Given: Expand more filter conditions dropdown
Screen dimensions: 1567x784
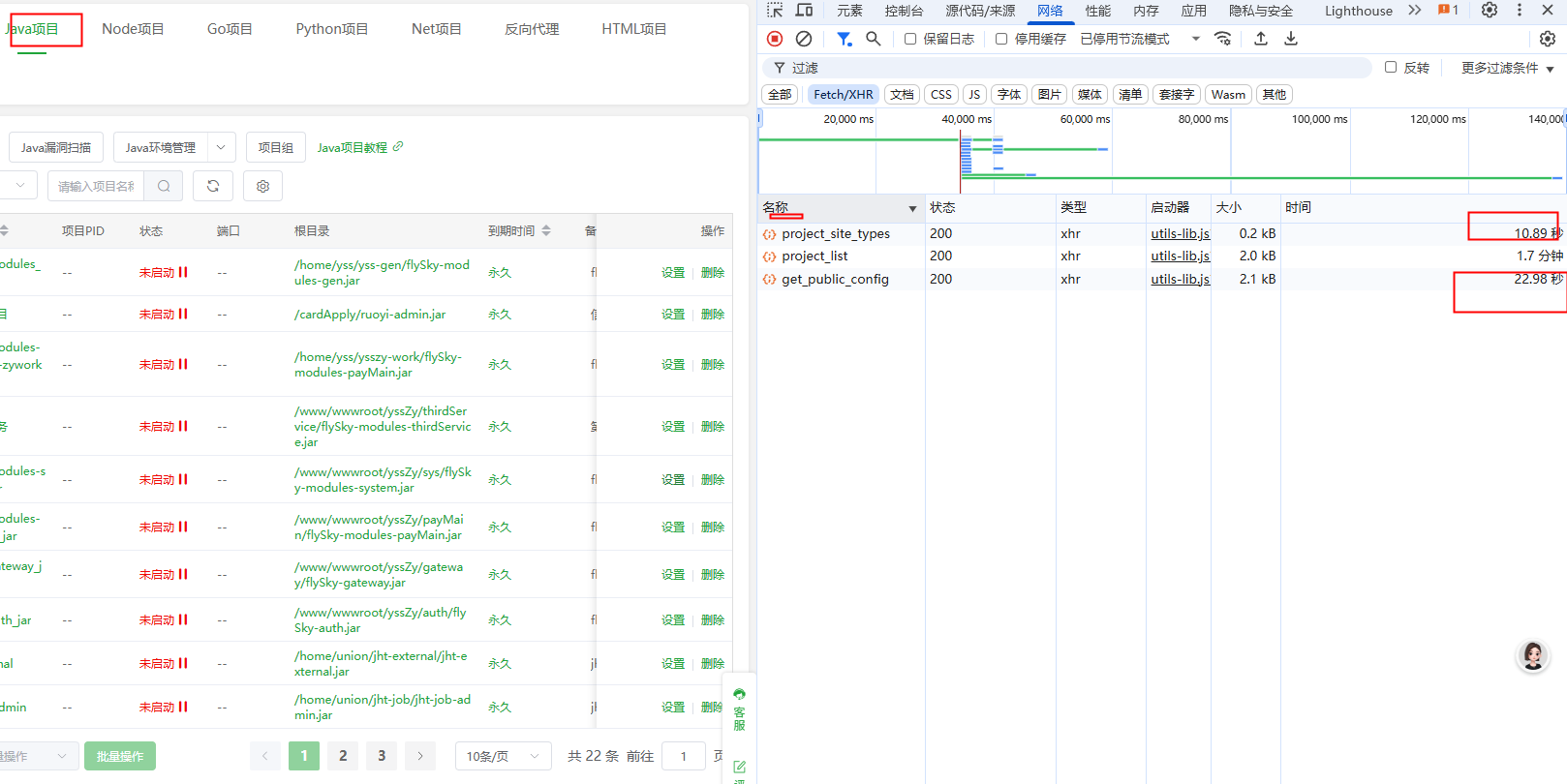Looking at the screenshot, I should 1507,68.
